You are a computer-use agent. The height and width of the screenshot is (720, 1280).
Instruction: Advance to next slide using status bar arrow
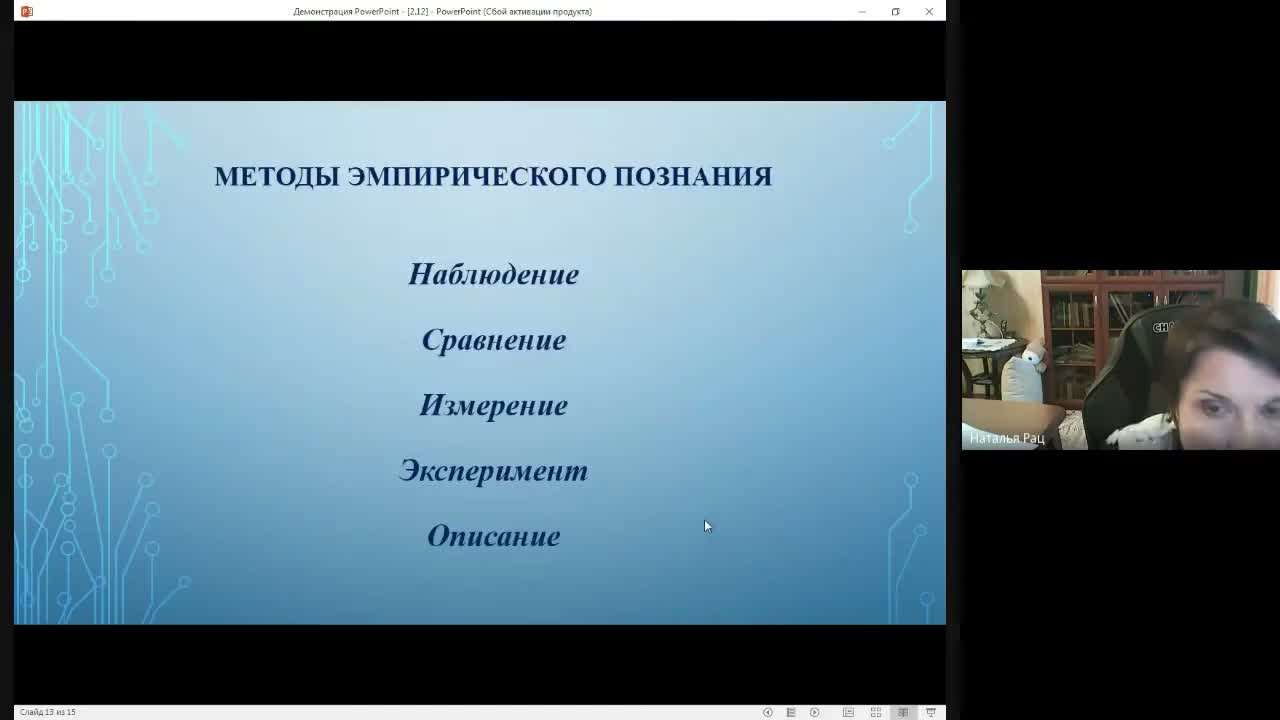tap(814, 712)
